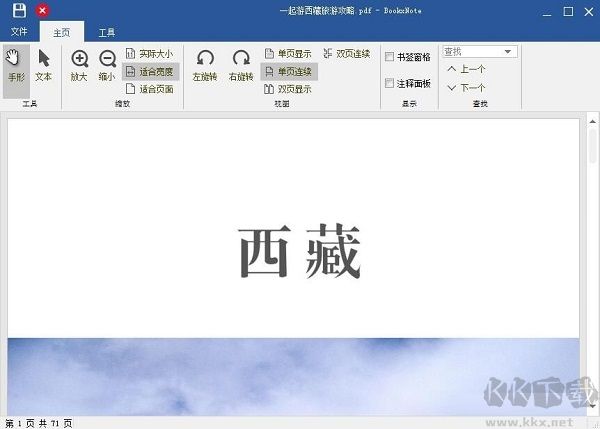
Task: Click the red circular close-document icon
Action: [x=42, y=10]
